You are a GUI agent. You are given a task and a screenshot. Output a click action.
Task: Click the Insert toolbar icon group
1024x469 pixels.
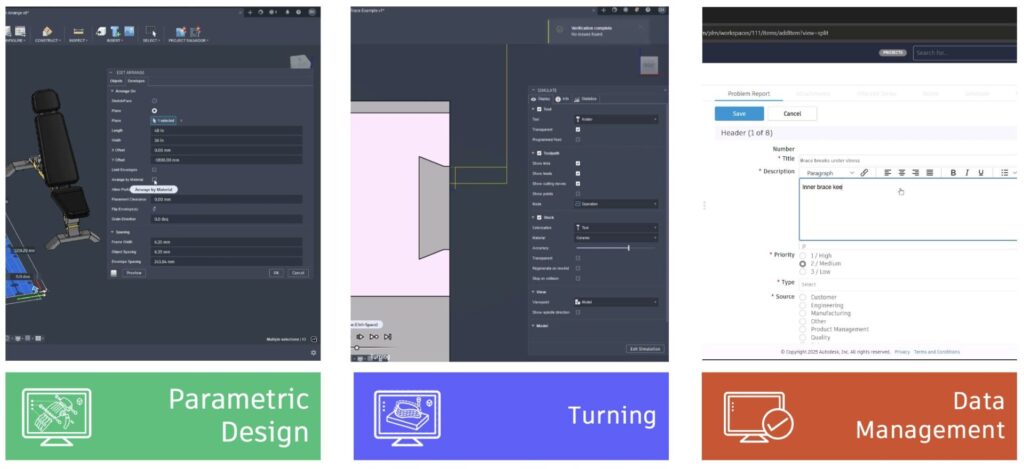[115, 31]
